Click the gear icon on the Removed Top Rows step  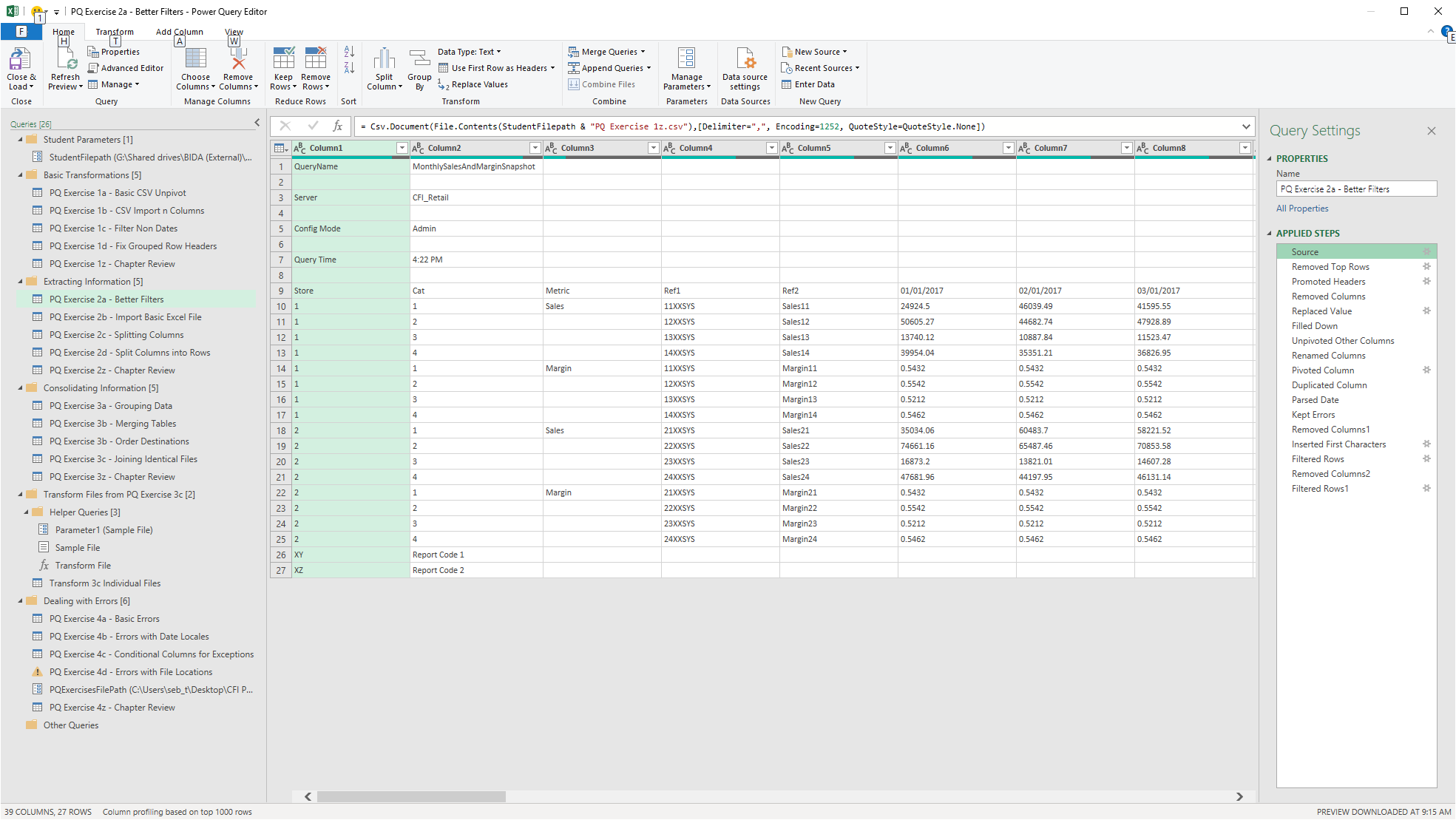point(1426,267)
